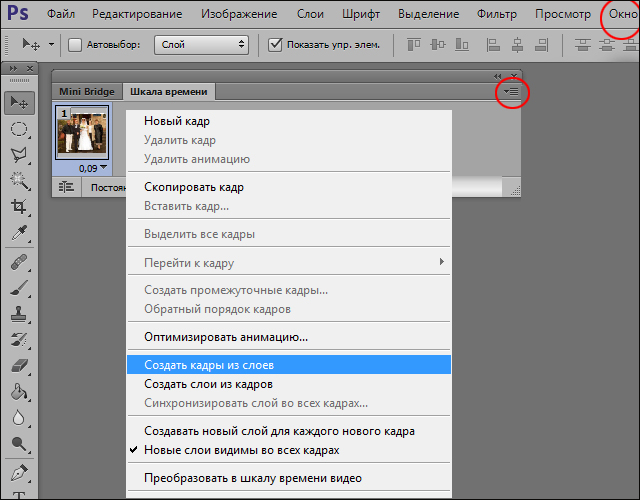Select the Crop tool
Viewport: 640px width, 500px height.
18,207
